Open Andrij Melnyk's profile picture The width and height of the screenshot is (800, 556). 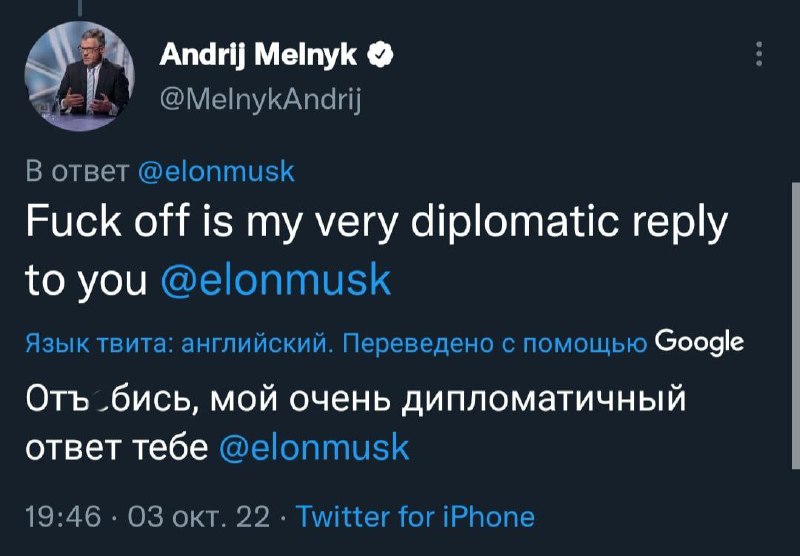click(80, 75)
